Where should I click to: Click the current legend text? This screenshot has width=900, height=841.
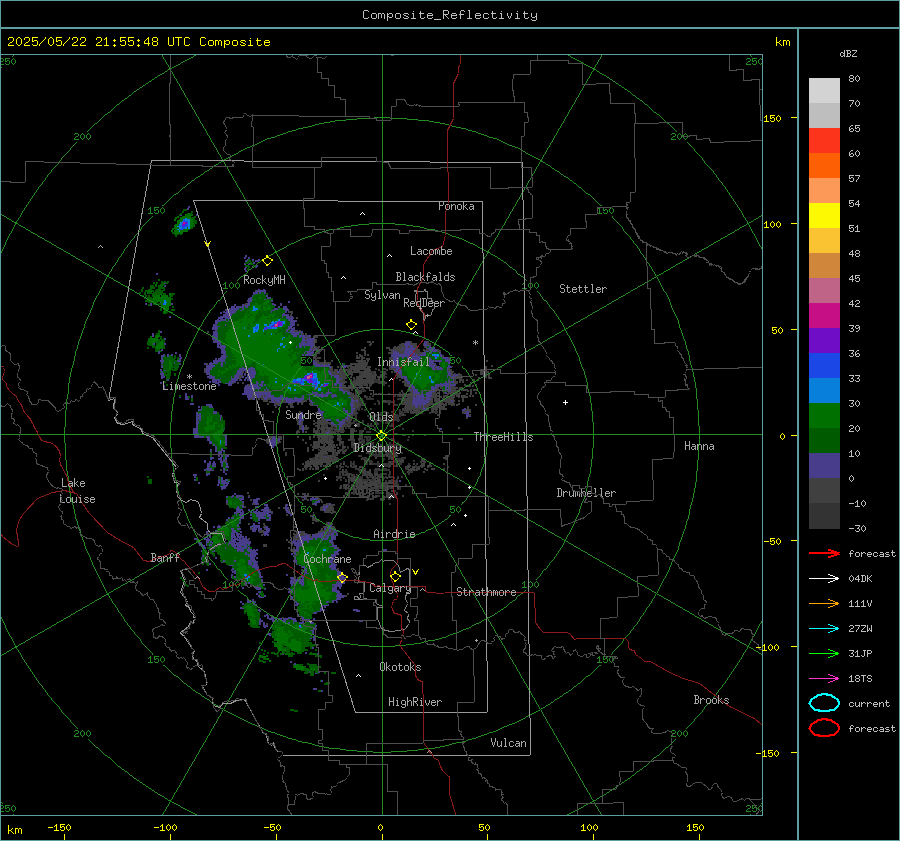(x=869, y=703)
